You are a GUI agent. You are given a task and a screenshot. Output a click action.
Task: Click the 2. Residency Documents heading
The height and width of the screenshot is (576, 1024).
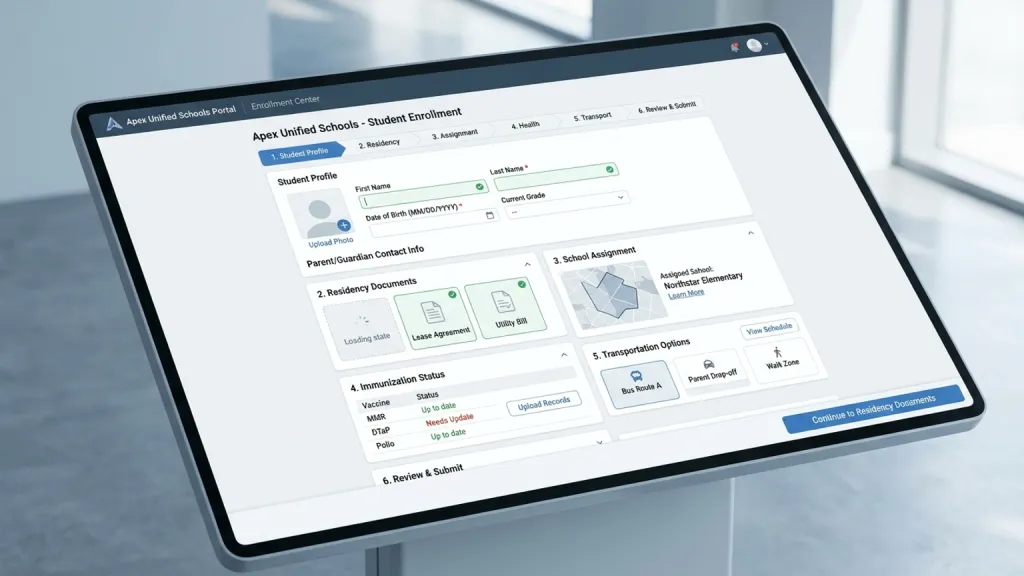[366, 287]
